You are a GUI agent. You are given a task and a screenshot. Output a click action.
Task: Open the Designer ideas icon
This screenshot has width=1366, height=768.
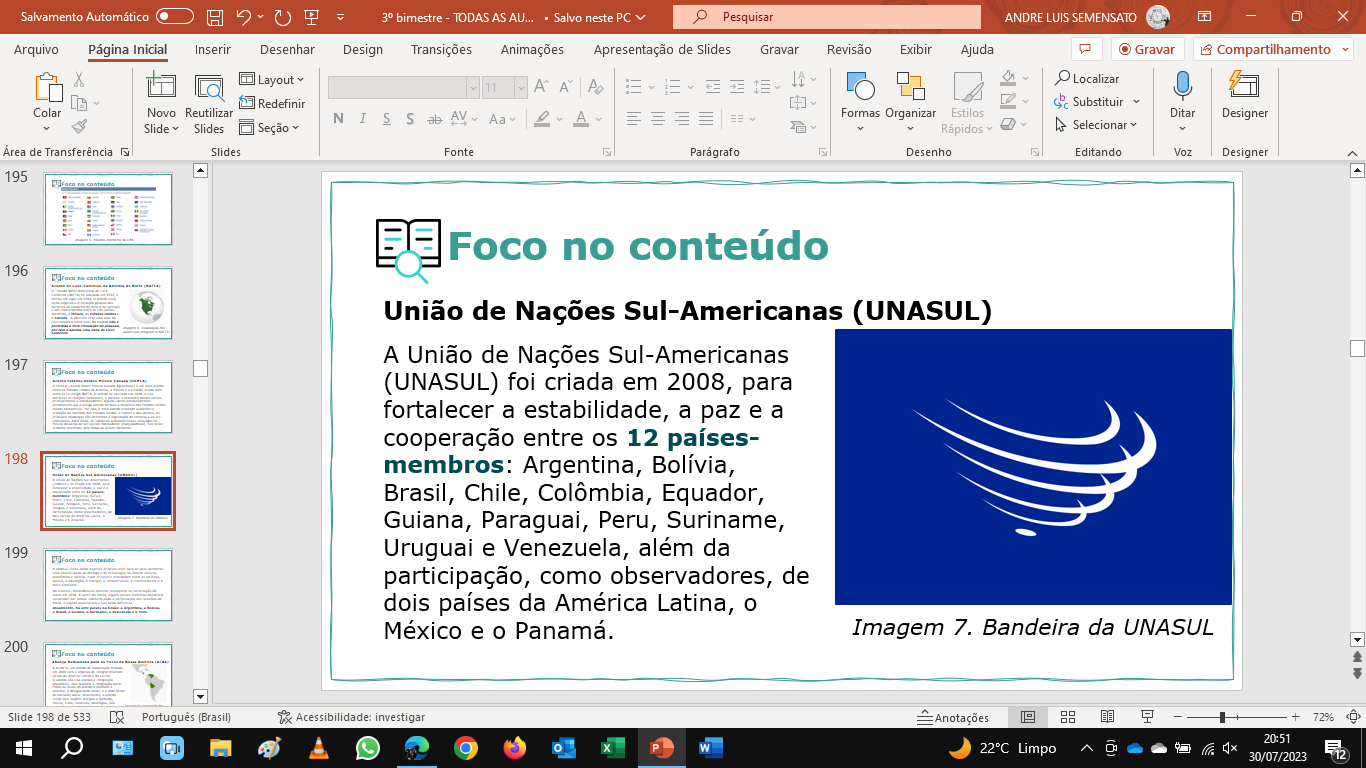coord(1244,87)
